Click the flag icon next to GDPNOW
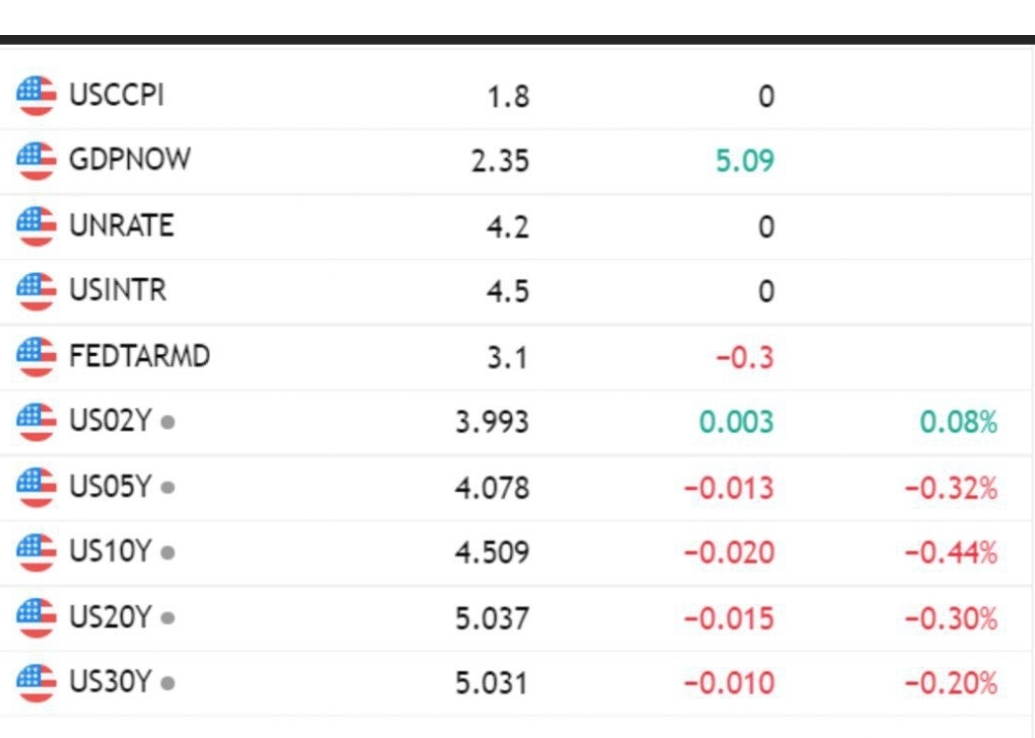This screenshot has width=1035, height=738. click(36, 160)
